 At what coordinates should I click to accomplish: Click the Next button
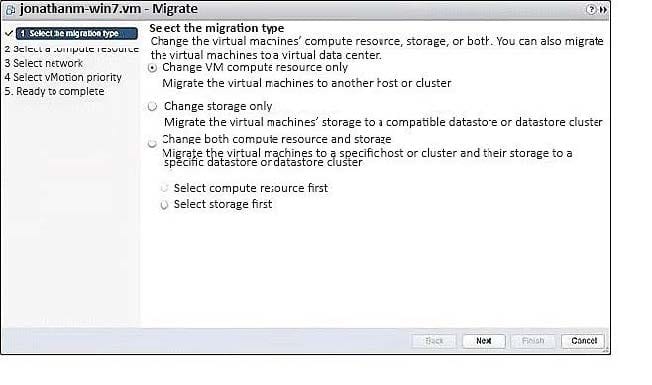[x=484, y=341]
